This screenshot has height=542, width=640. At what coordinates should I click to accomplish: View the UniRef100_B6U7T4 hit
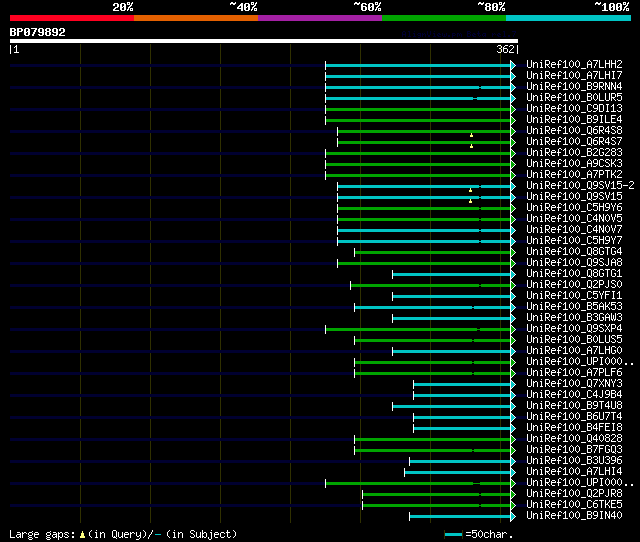[574, 417]
